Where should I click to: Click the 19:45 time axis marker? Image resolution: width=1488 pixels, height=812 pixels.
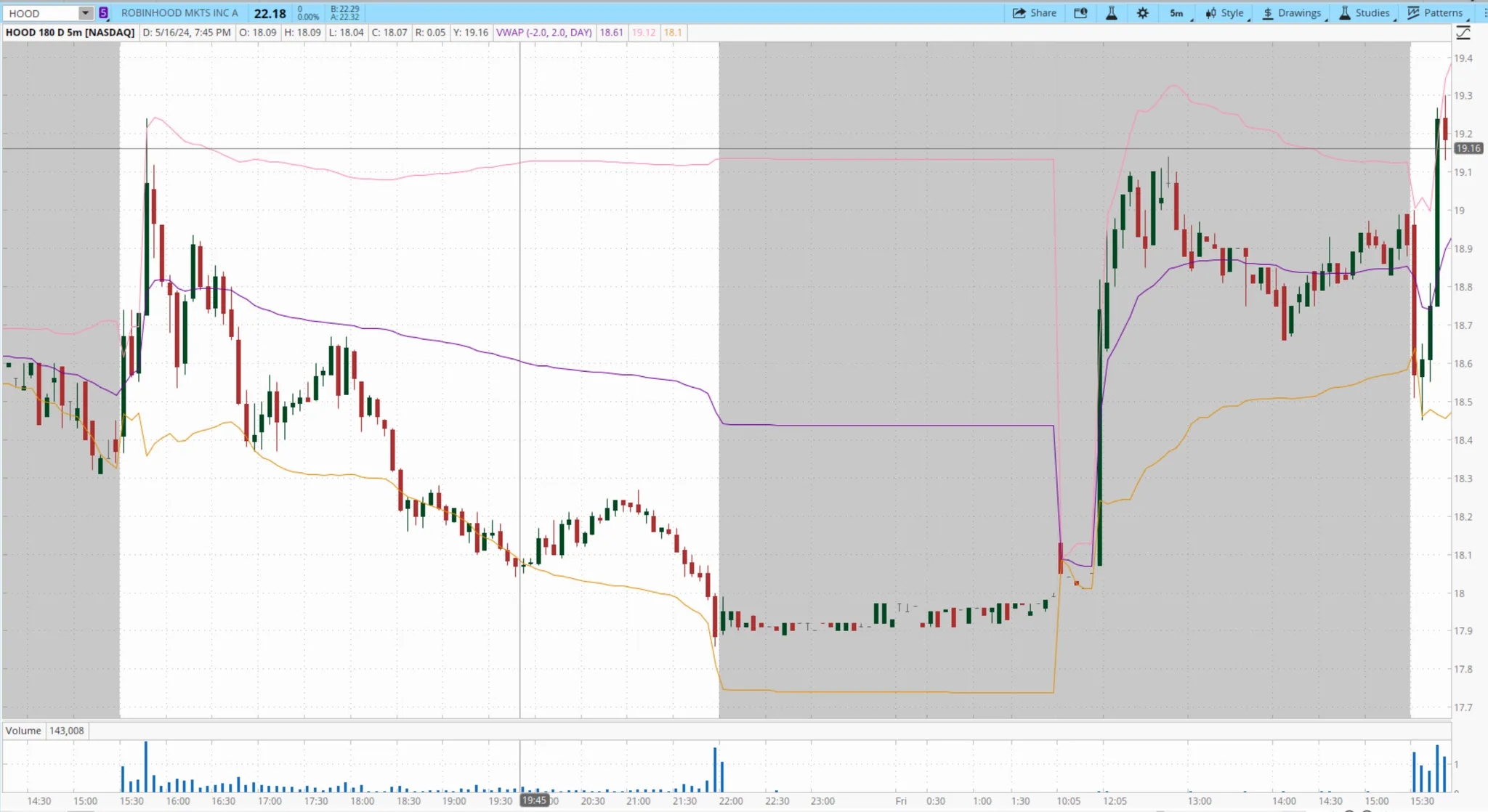[x=534, y=800]
